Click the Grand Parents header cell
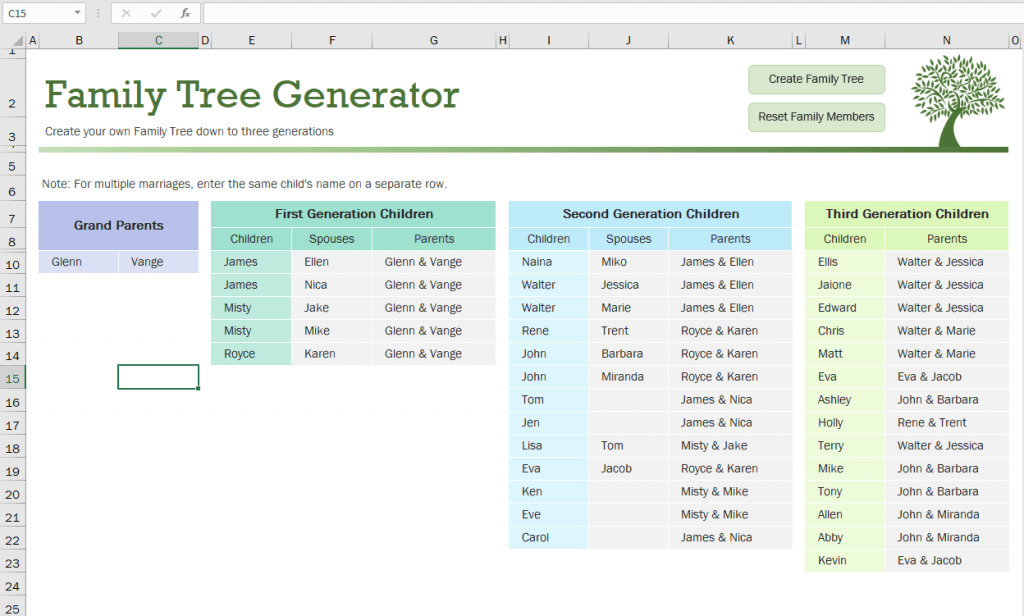This screenshot has height=616, width=1024. pos(118,225)
